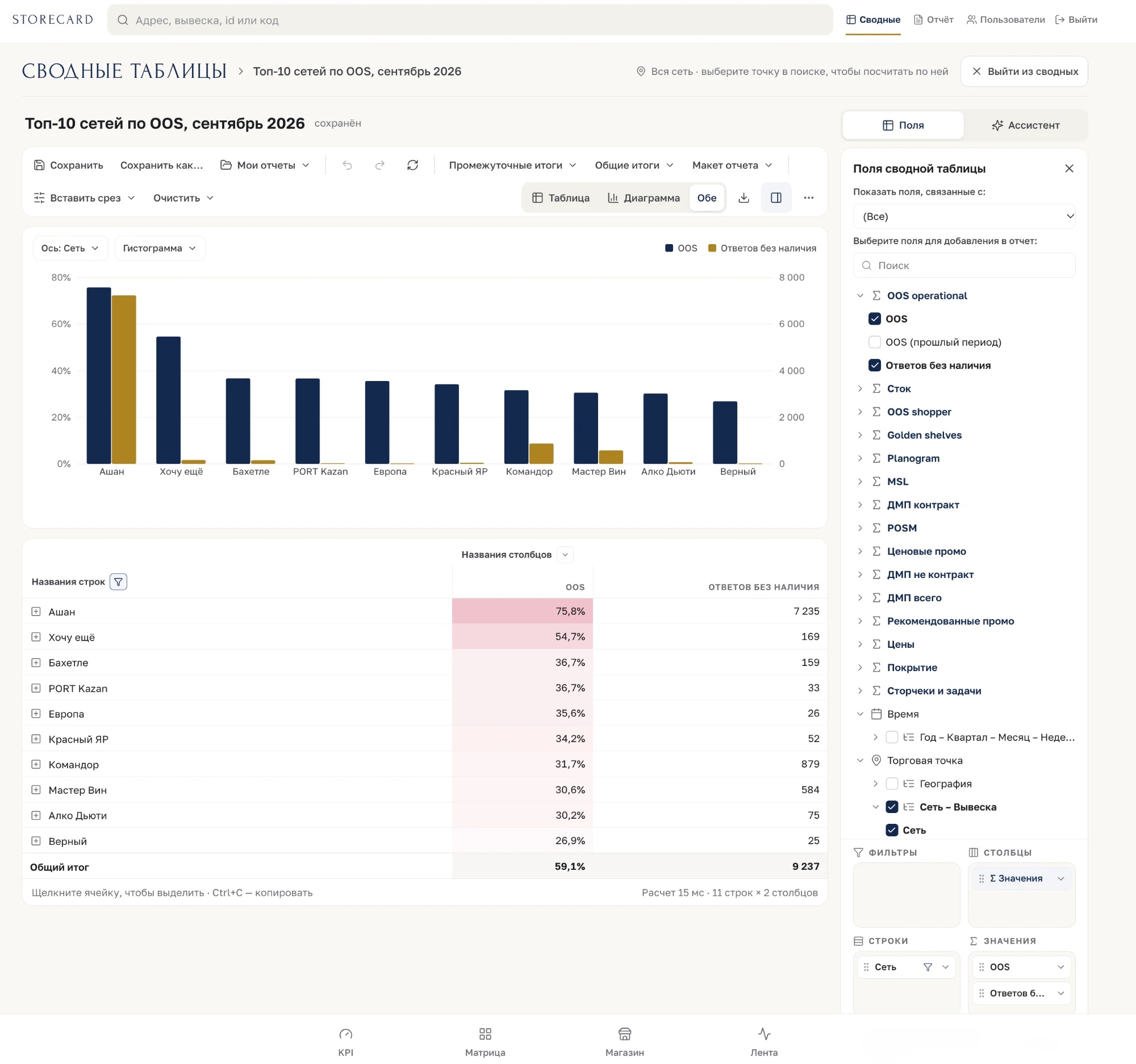Enable OOS (прошлый период) checkbox
1136x1064 pixels.
874,342
